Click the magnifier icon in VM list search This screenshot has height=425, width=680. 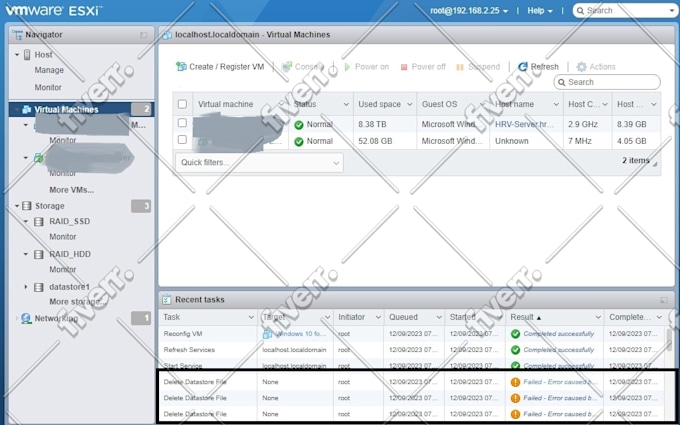pos(562,82)
